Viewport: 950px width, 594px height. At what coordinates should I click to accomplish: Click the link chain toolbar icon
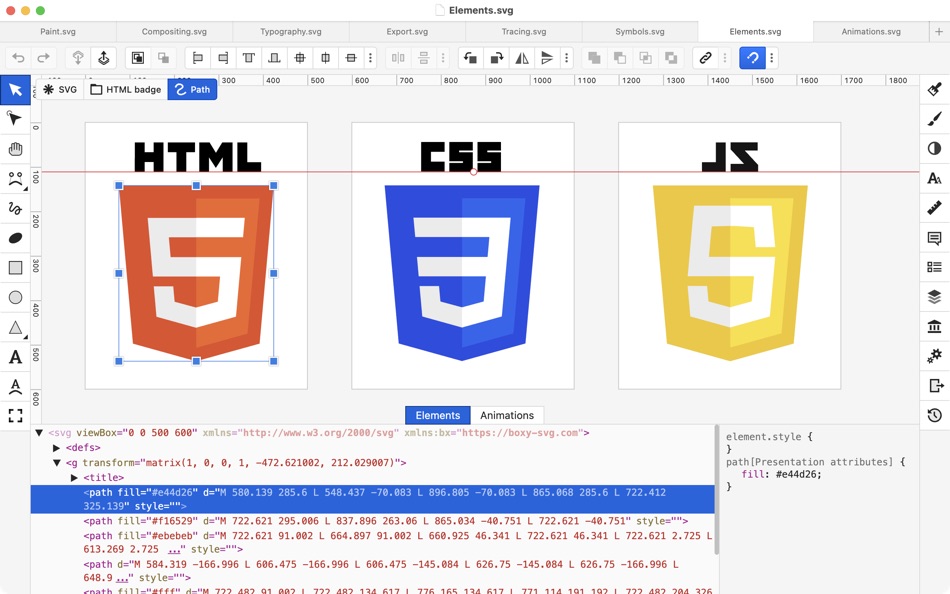[705, 58]
